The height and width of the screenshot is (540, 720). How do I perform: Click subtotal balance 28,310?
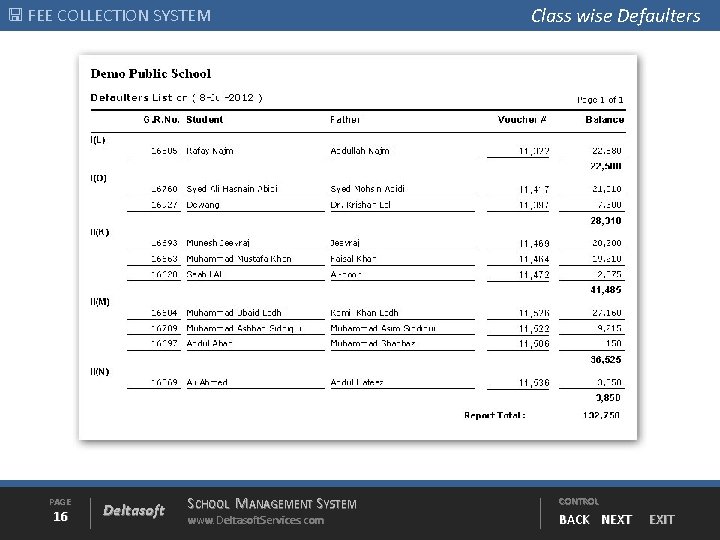(x=606, y=221)
